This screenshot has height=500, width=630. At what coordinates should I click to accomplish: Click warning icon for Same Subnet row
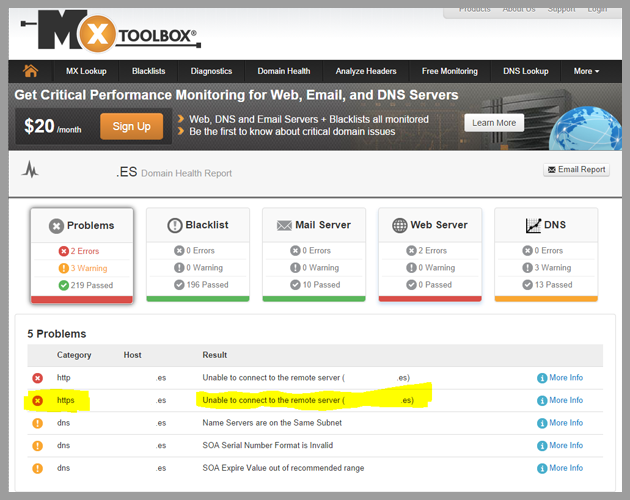(37, 423)
